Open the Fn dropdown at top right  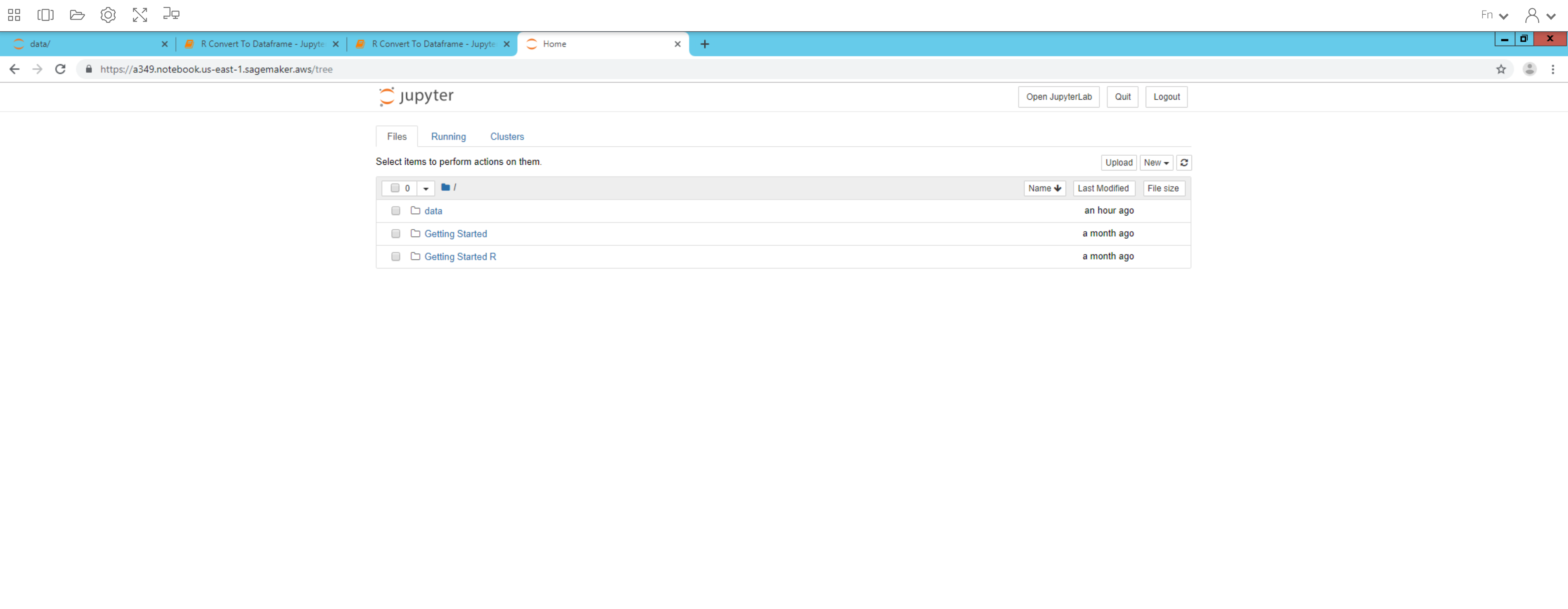tap(1494, 15)
